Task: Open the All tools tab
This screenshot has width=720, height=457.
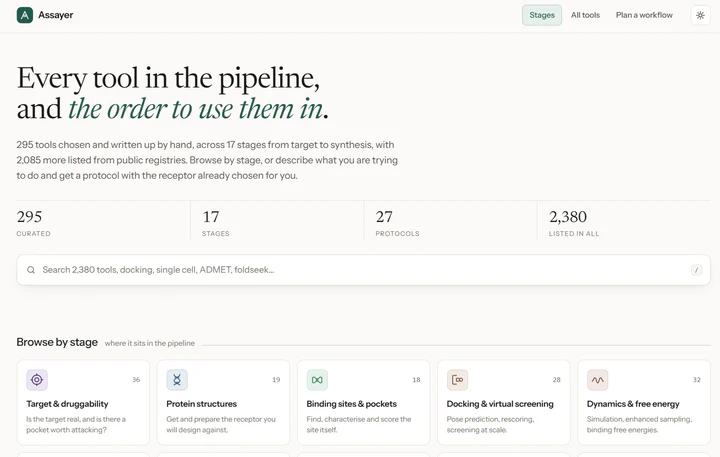Action: pos(585,15)
